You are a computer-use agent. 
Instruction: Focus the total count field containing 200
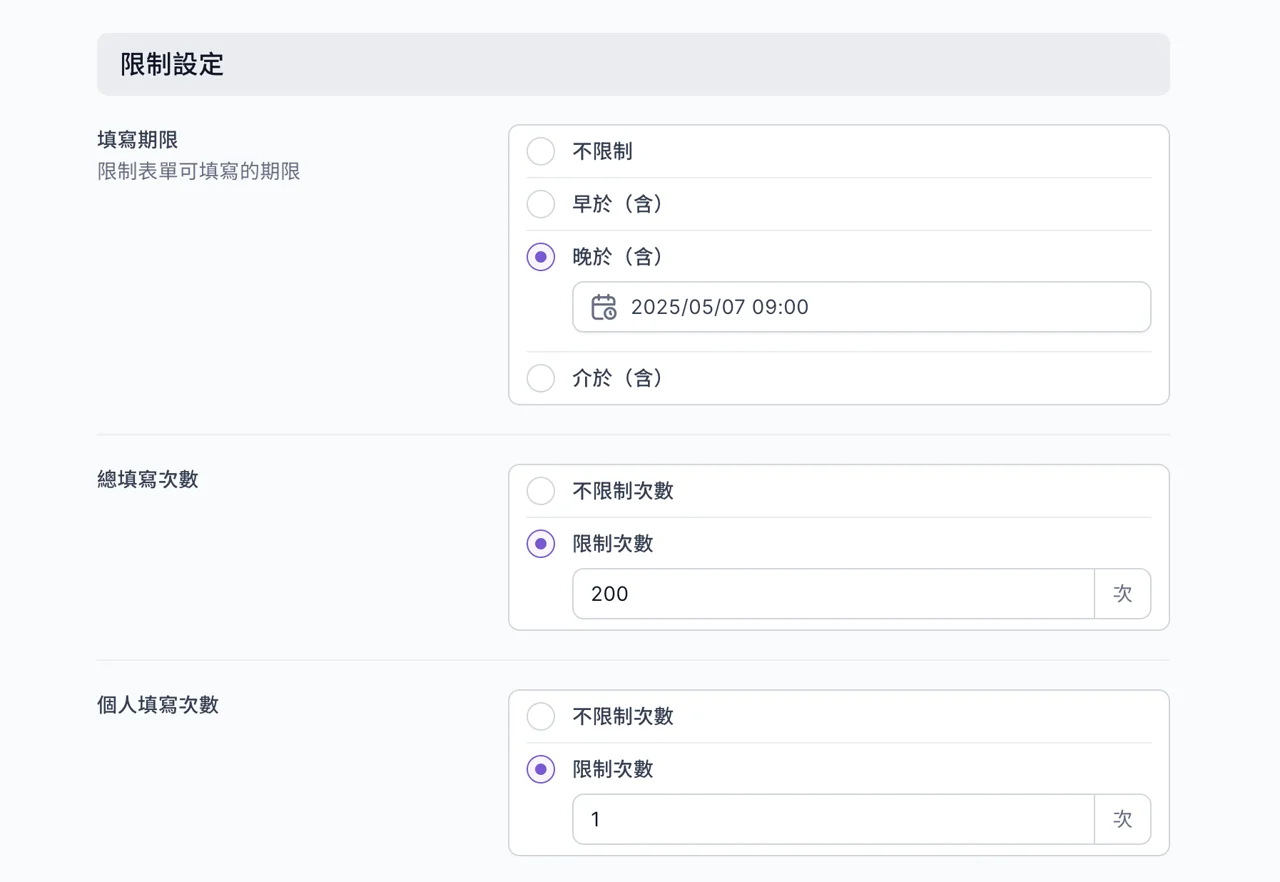pyautogui.click(x=834, y=594)
